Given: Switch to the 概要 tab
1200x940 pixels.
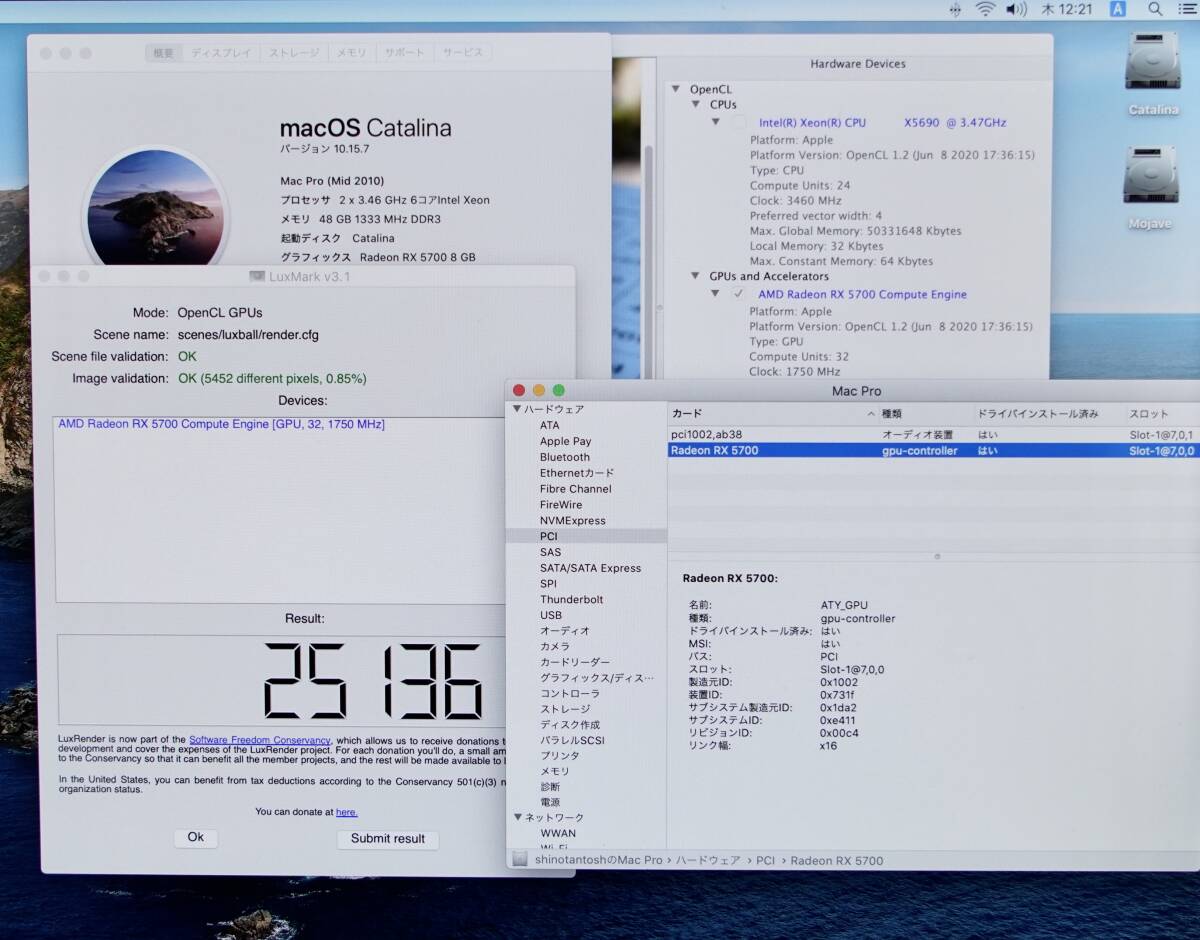Looking at the screenshot, I should [x=163, y=53].
